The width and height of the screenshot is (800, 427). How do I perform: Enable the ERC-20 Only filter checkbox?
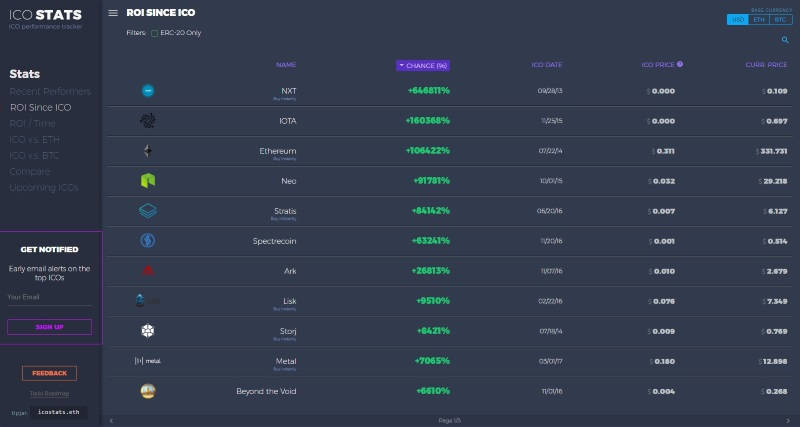click(155, 33)
